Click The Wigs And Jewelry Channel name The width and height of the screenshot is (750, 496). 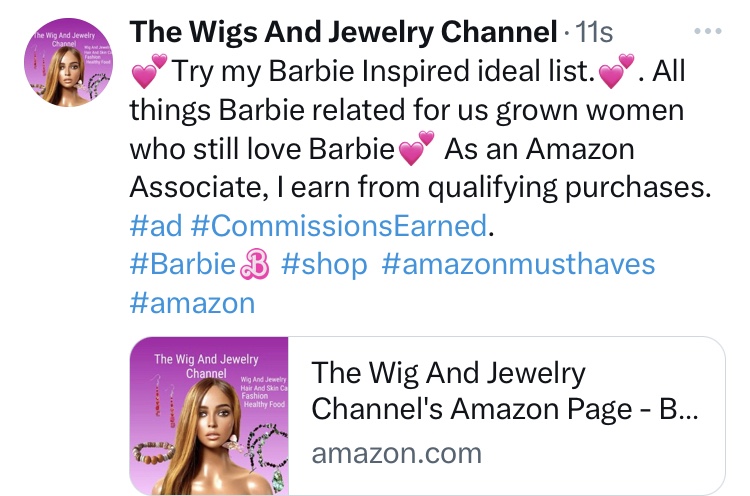point(343,32)
